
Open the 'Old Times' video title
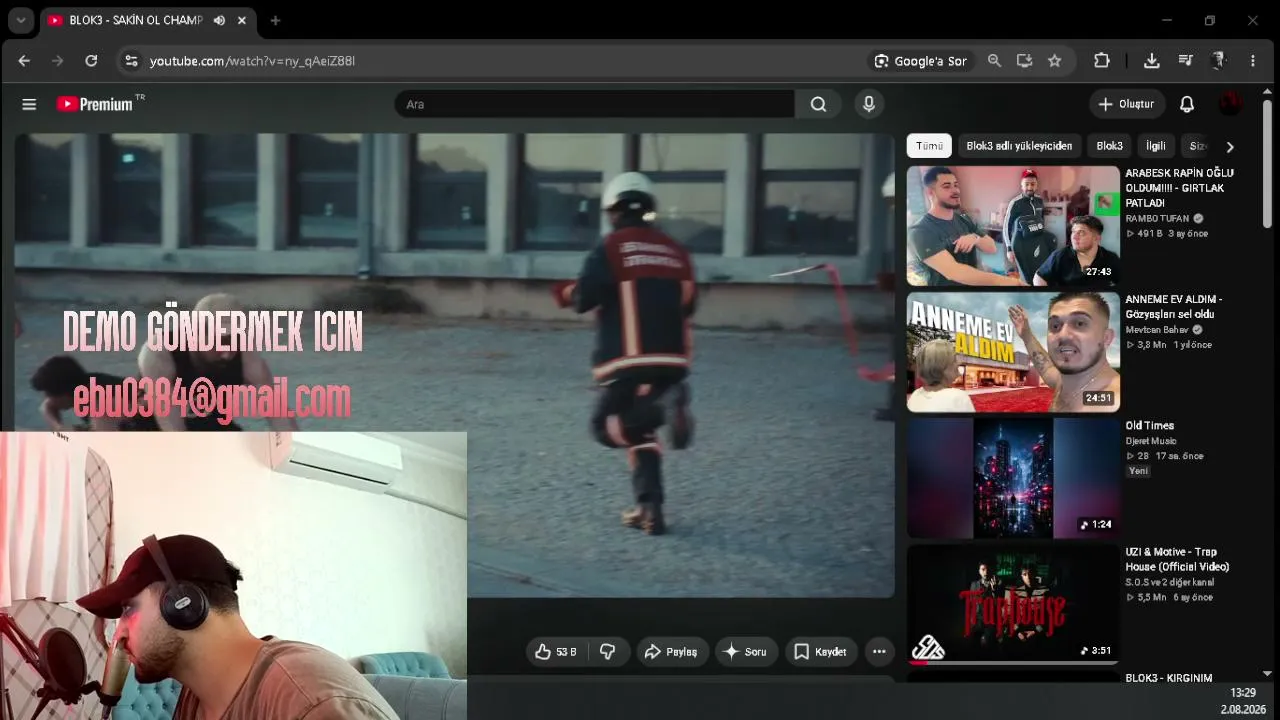pyautogui.click(x=1150, y=426)
